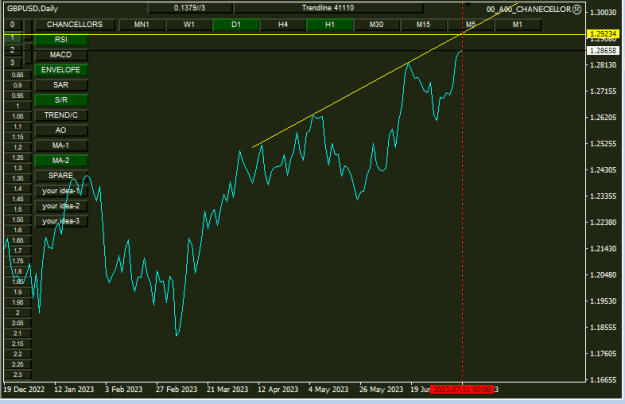625x404 pixels.
Task: Select the 0.9 value button
Action: pyautogui.click(x=18, y=85)
